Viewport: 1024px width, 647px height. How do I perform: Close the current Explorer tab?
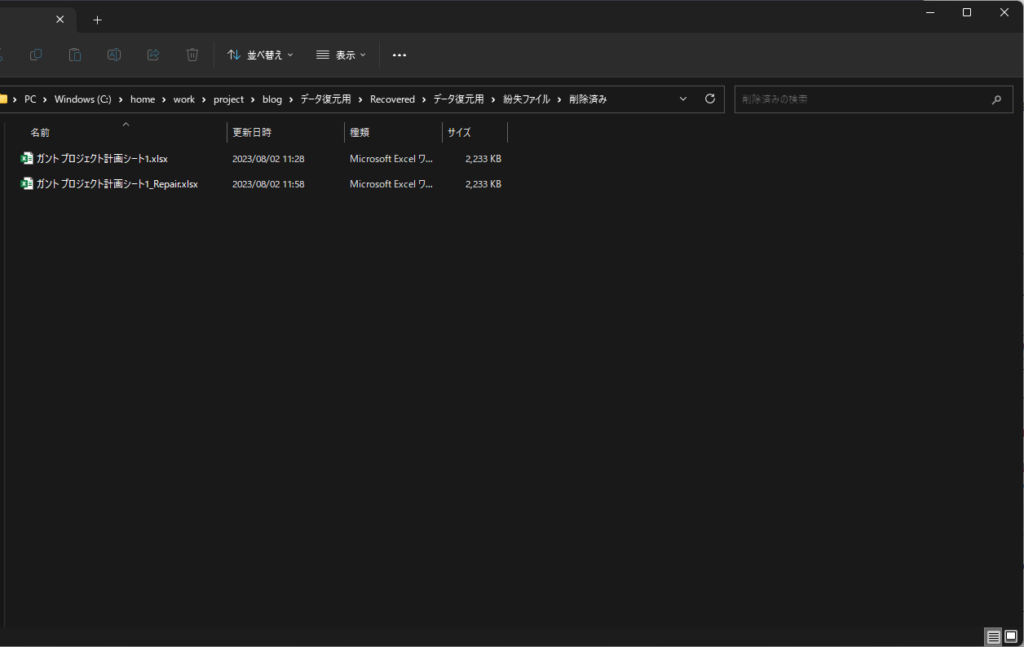pyautogui.click(x=61, y=19)
